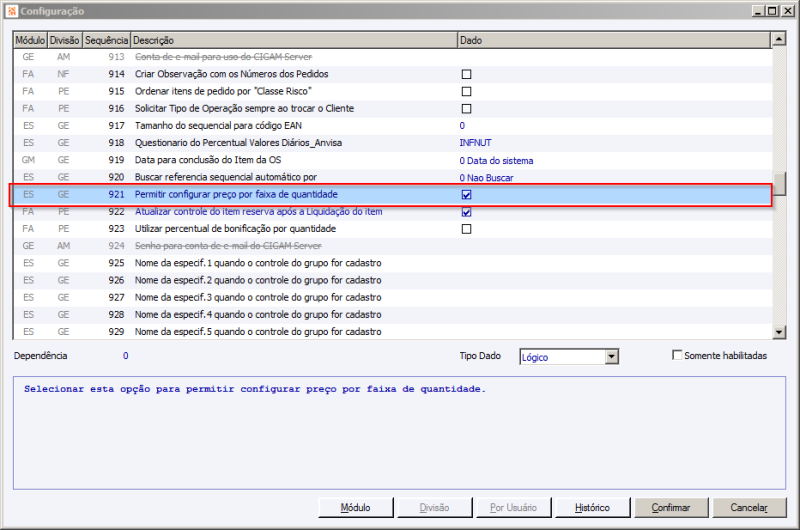The image size is (800, 530).
Task: Select 'Data para conclusão do Item da OS'
Action: pyautogui.click(x=392, y=160)
